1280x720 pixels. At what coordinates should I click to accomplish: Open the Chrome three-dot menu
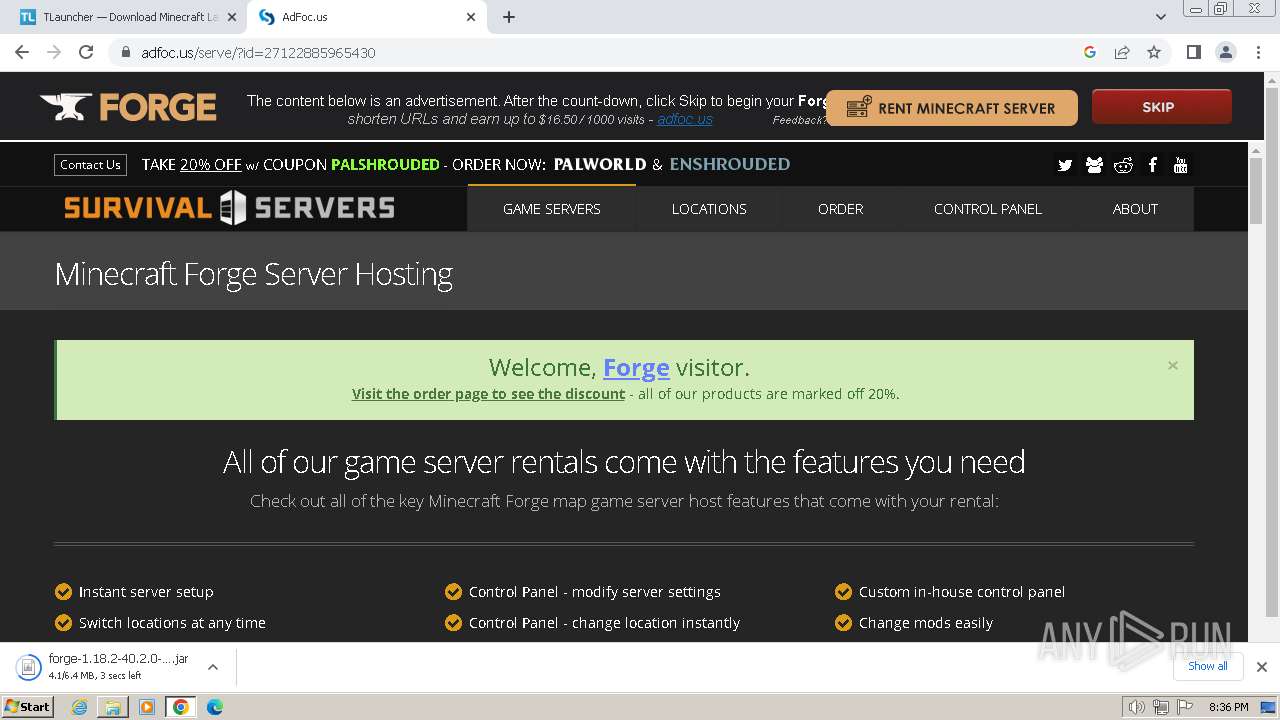coord(1257,52)
